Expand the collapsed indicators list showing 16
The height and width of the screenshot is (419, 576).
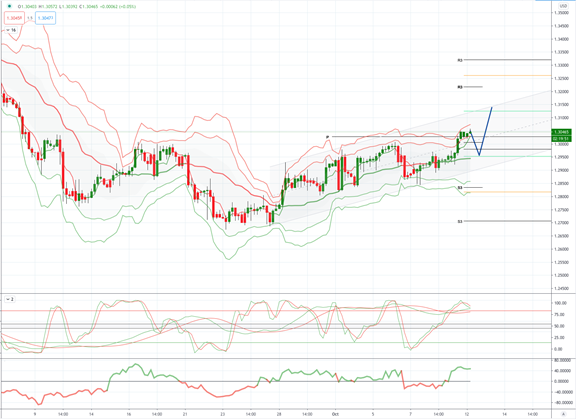11,30
